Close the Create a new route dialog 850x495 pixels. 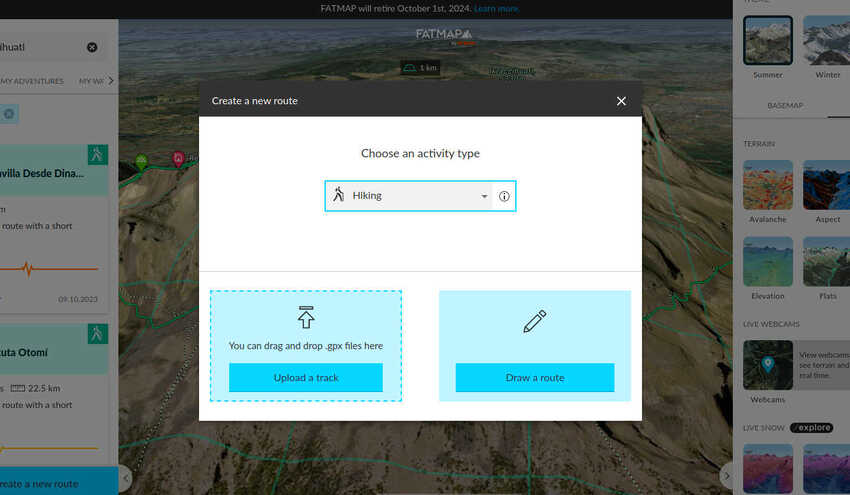click(621, 101)
